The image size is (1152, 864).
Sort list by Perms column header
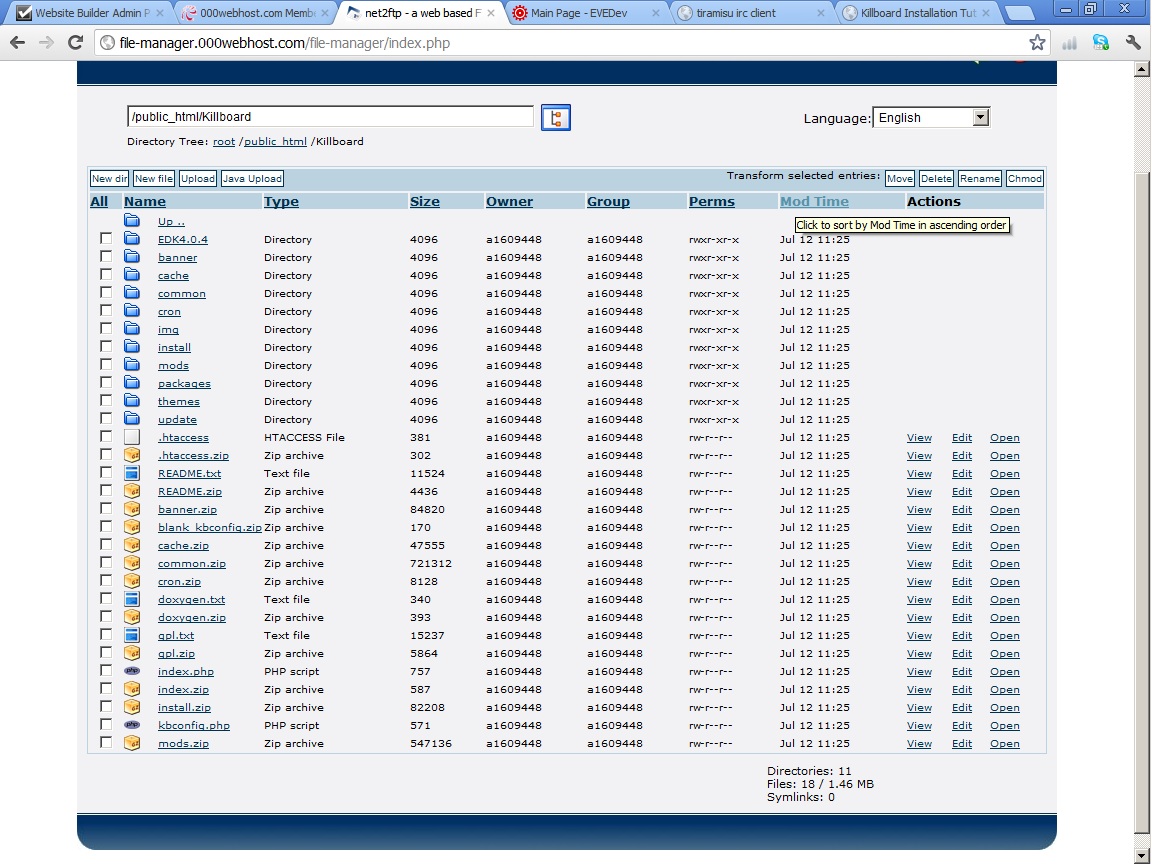coord(711,201)
